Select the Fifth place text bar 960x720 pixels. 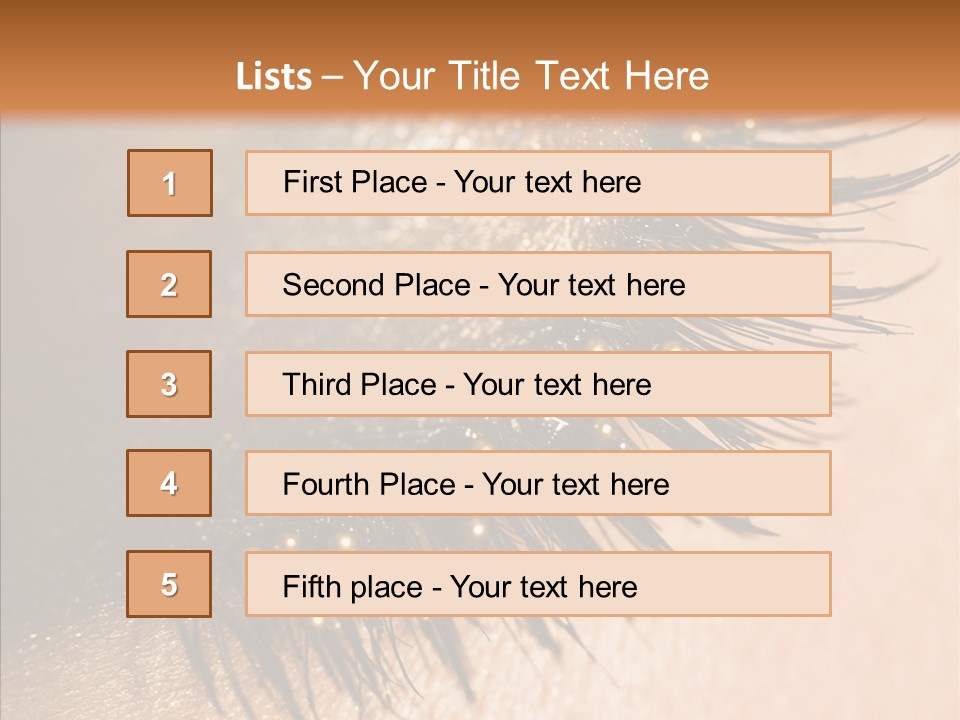click(538, 584)
